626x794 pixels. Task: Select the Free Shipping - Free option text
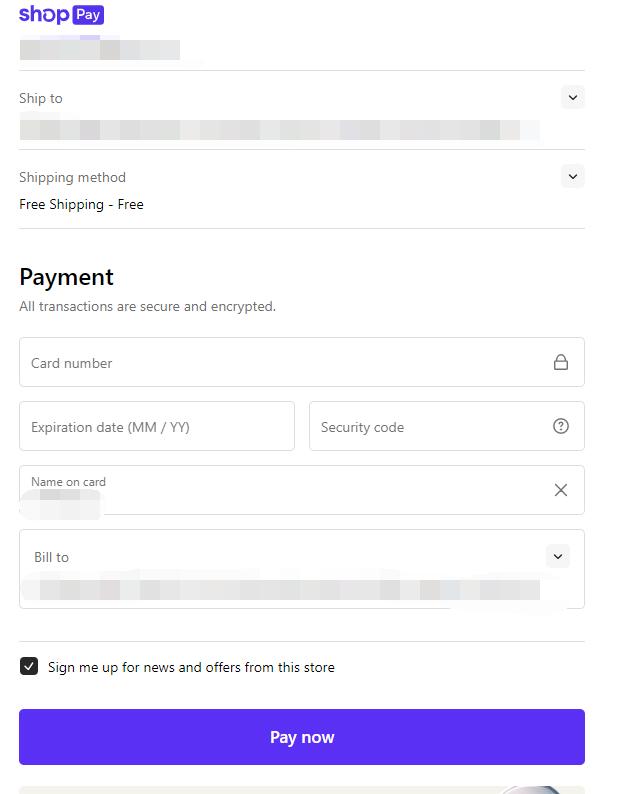coord(81,204)
